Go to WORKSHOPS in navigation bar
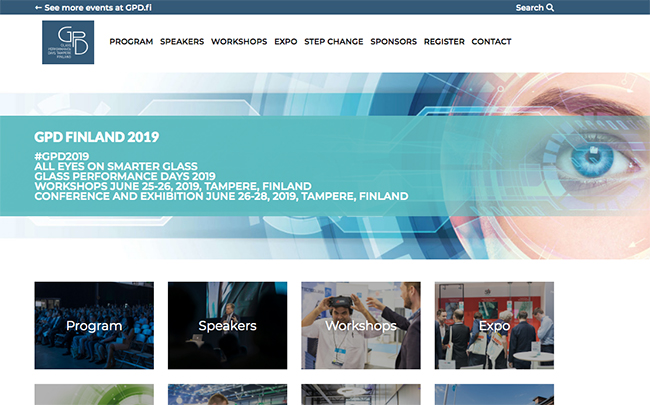Image resolution: width=650 pixels, height=405 pixels. tap(239, 41)
